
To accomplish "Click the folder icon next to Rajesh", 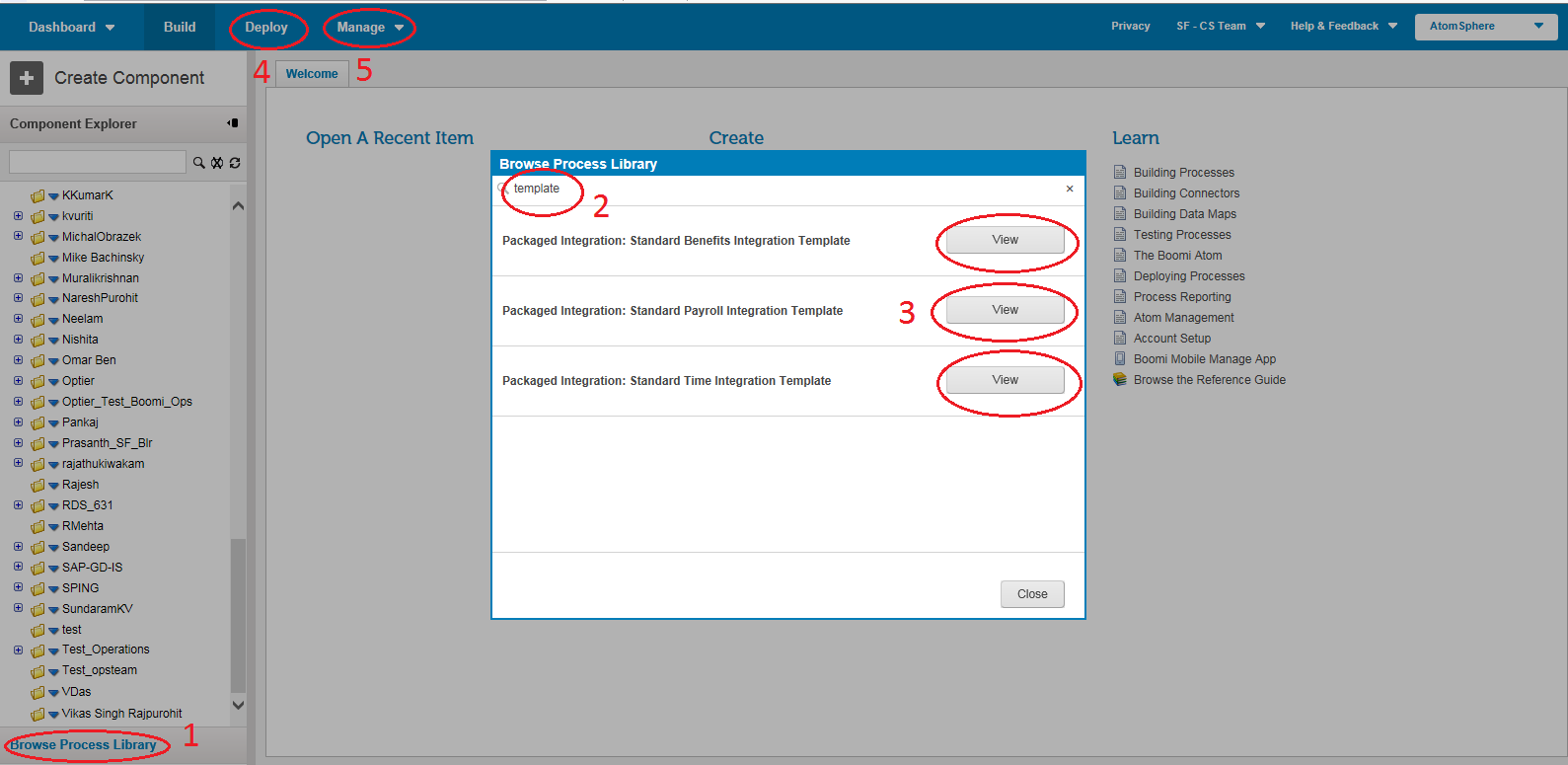I will click(x=37, y=485).
